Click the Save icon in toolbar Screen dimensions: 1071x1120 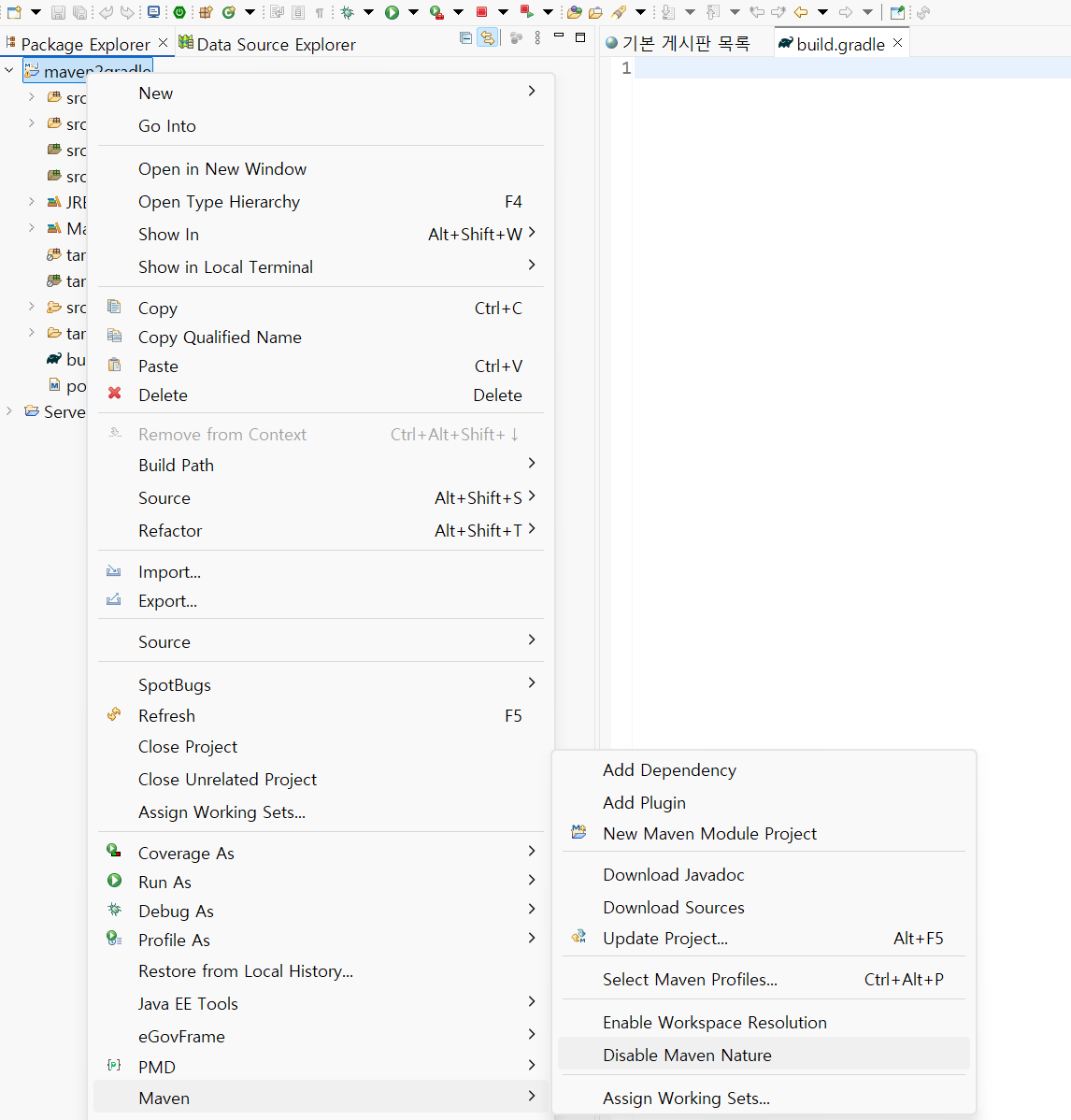(58, 12)
